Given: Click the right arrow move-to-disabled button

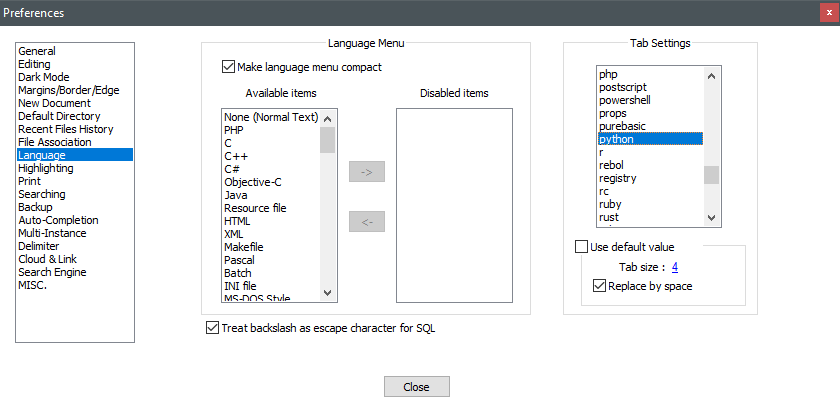Looking at the screenshot, I should (367, 172).
